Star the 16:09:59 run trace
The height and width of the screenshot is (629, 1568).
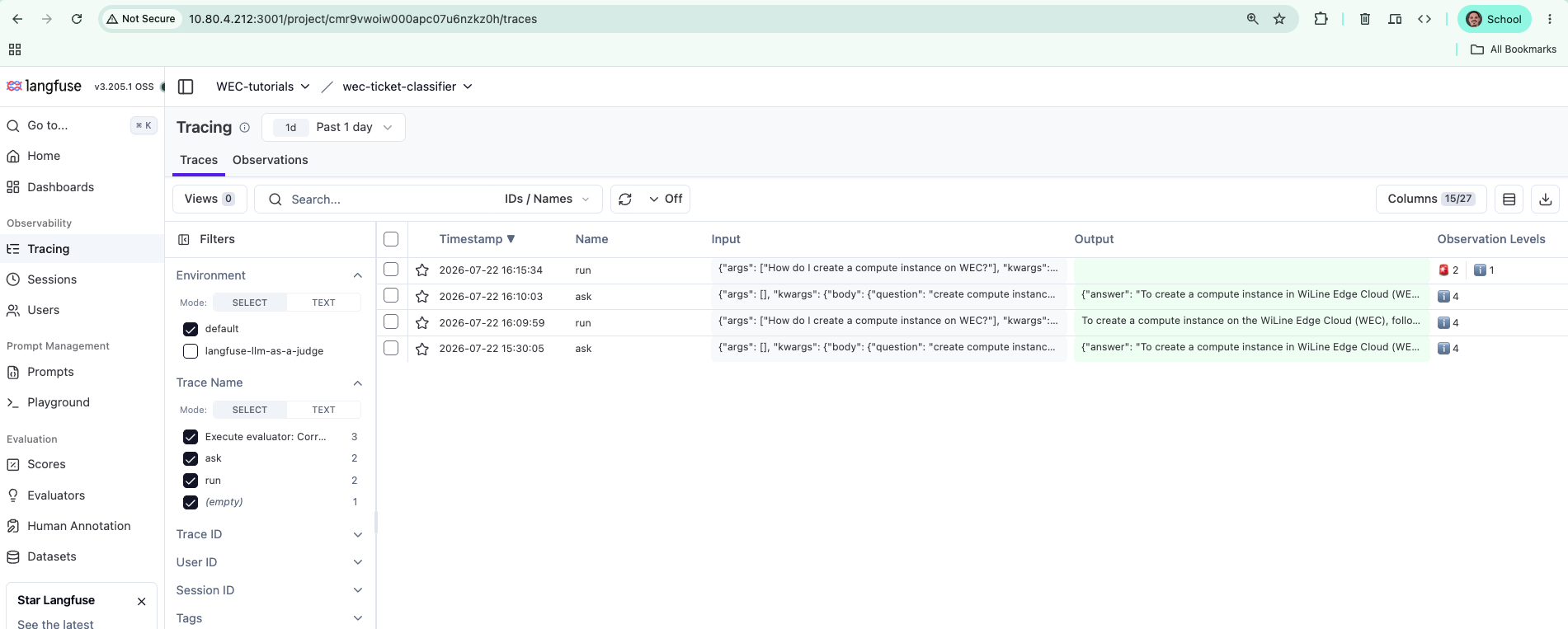(422, 322)
